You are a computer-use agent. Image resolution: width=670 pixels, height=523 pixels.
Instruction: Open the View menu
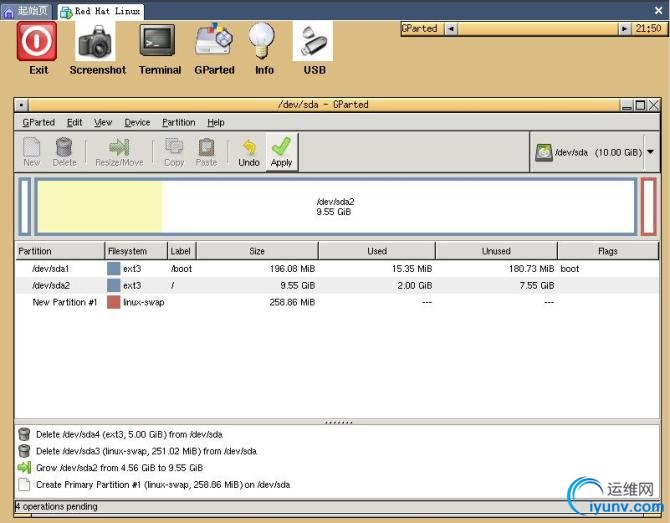click(103, 123)
